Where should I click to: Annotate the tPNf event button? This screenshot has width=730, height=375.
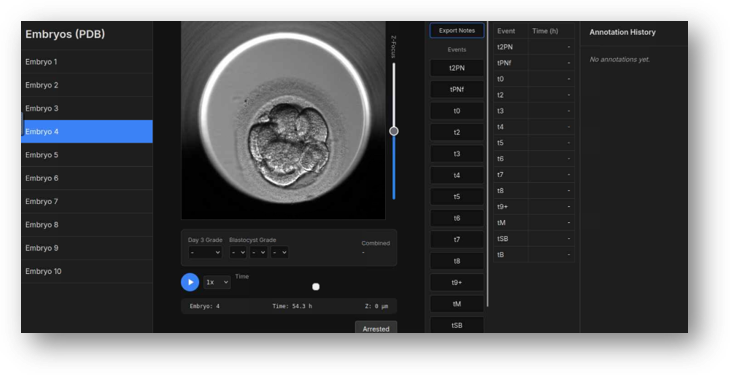(457, 89)
